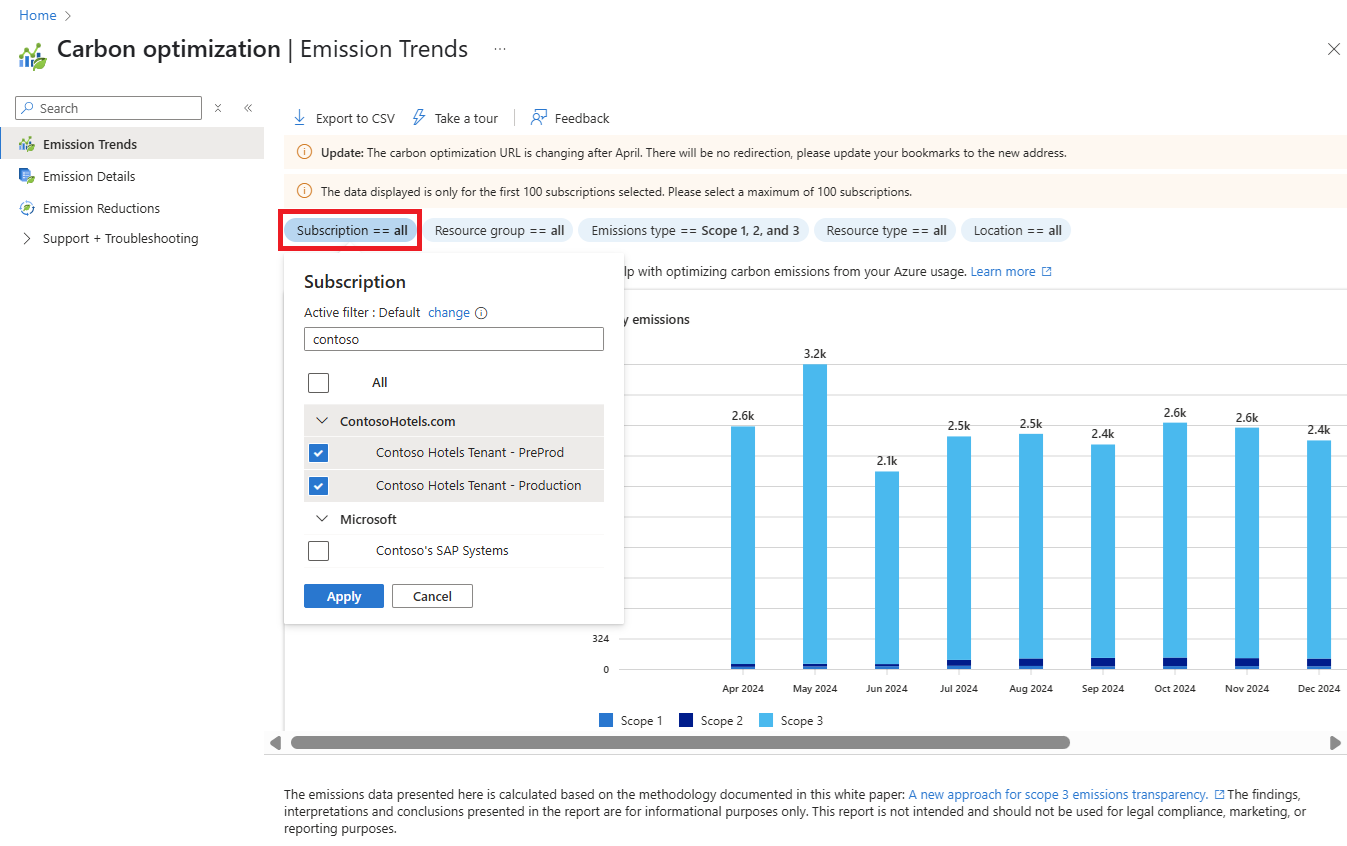Viewport: 1347px width, 846px height.
Task: Click the sidebar Search field
Action: [109, 108]
